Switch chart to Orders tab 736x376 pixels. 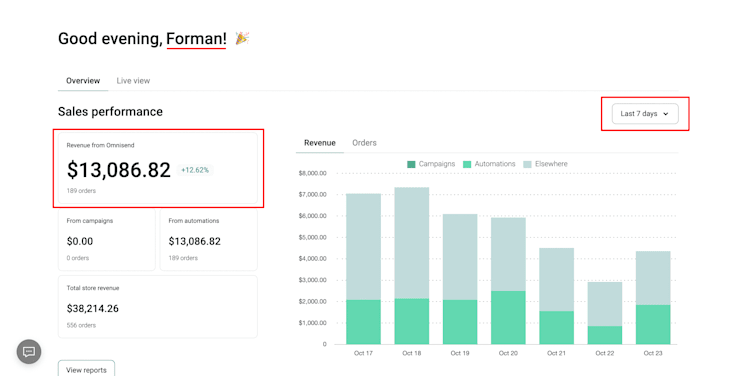[364, 143]
